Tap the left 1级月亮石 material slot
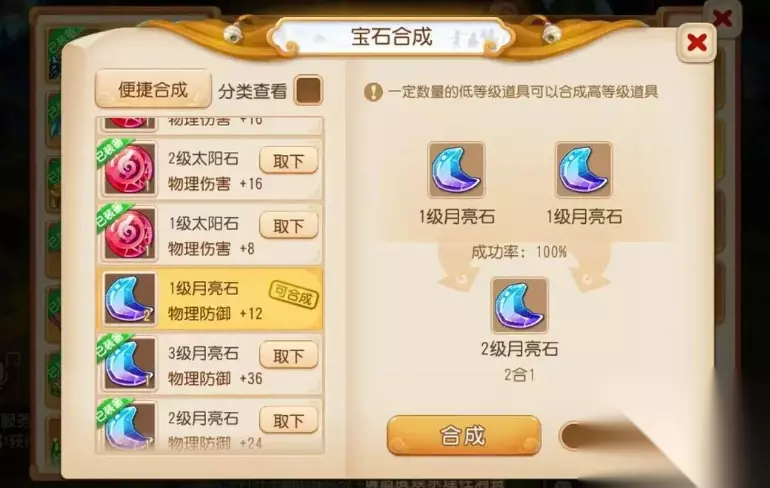This screenshot has width=770, height=488. pyautogui.click(x=456, y=170)
